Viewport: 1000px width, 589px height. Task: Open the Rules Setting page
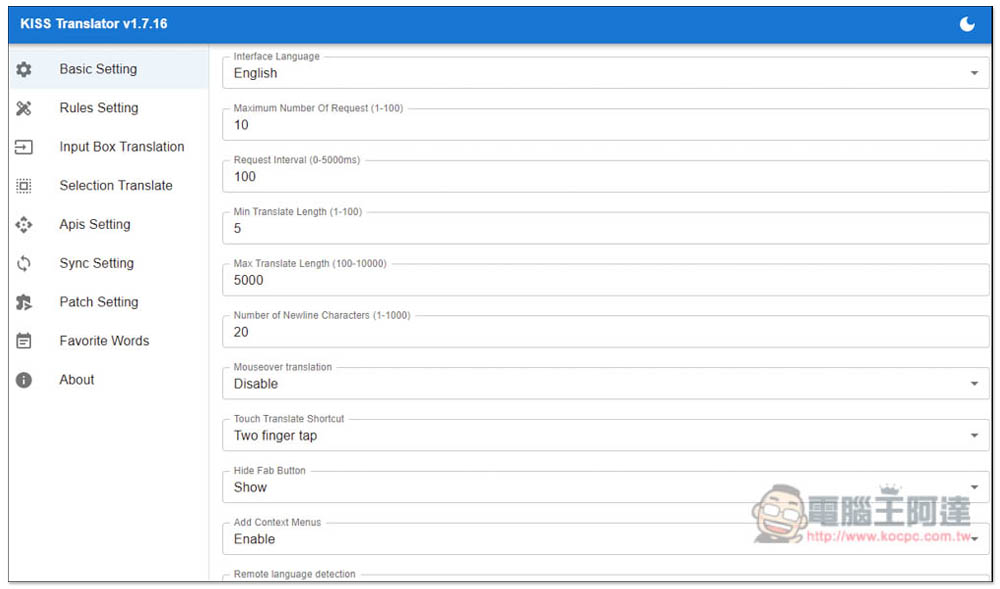(x=109, y=108)
